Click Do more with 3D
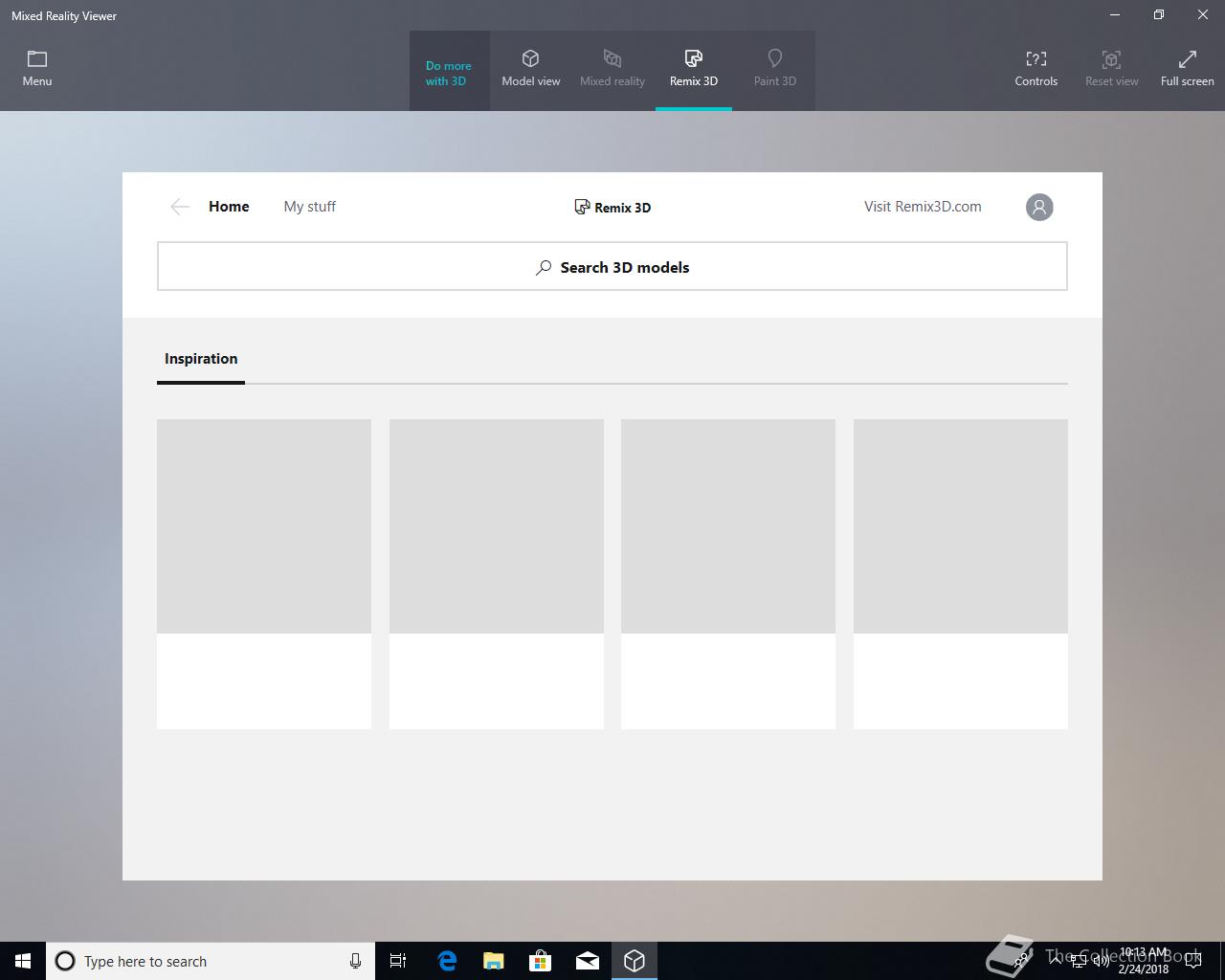The height and width of the screenshot is (980, 1225). click(x=449, y=73)
